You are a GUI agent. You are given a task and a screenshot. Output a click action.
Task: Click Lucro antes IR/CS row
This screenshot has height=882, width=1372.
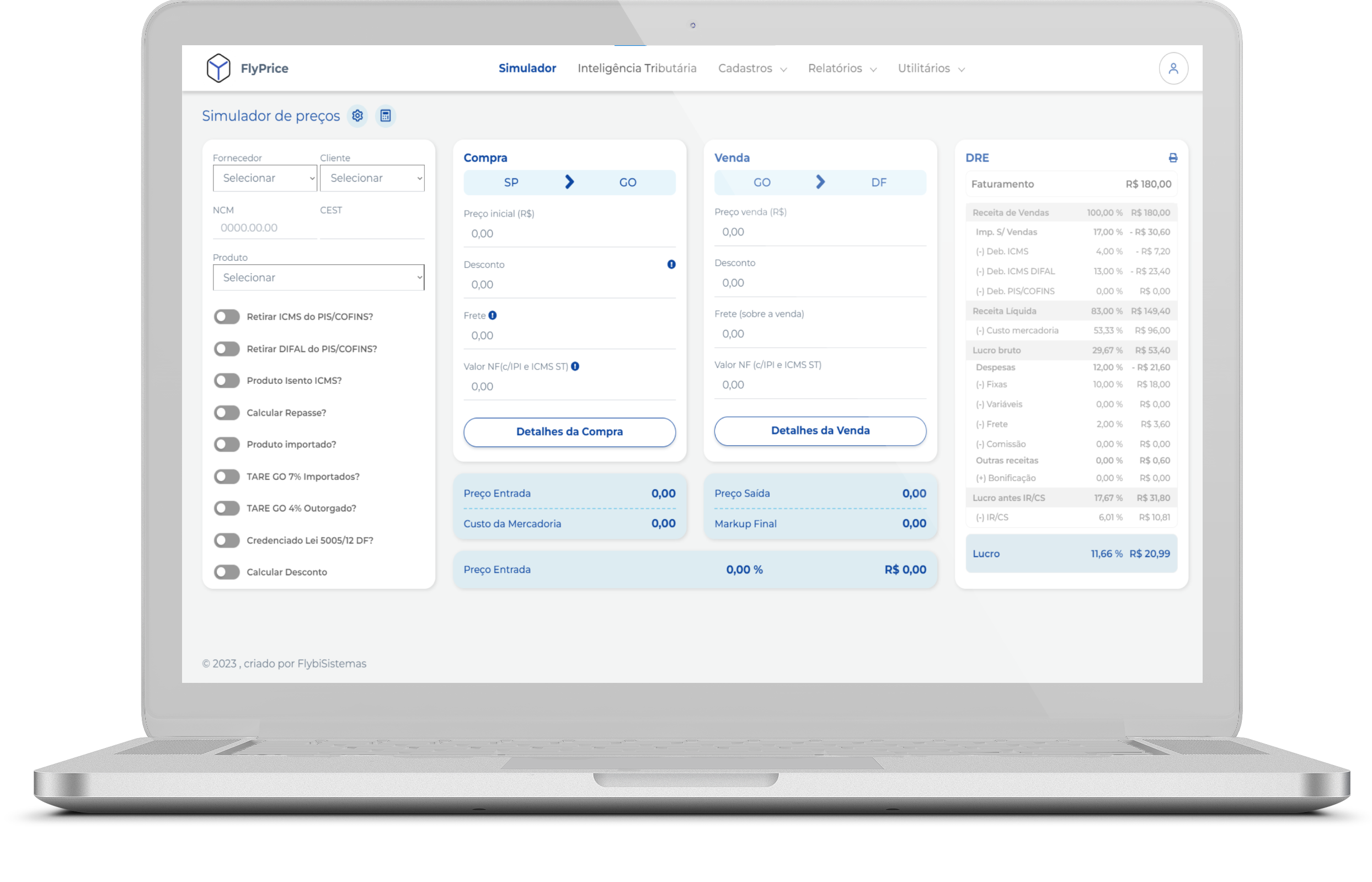coord(1071,498)
